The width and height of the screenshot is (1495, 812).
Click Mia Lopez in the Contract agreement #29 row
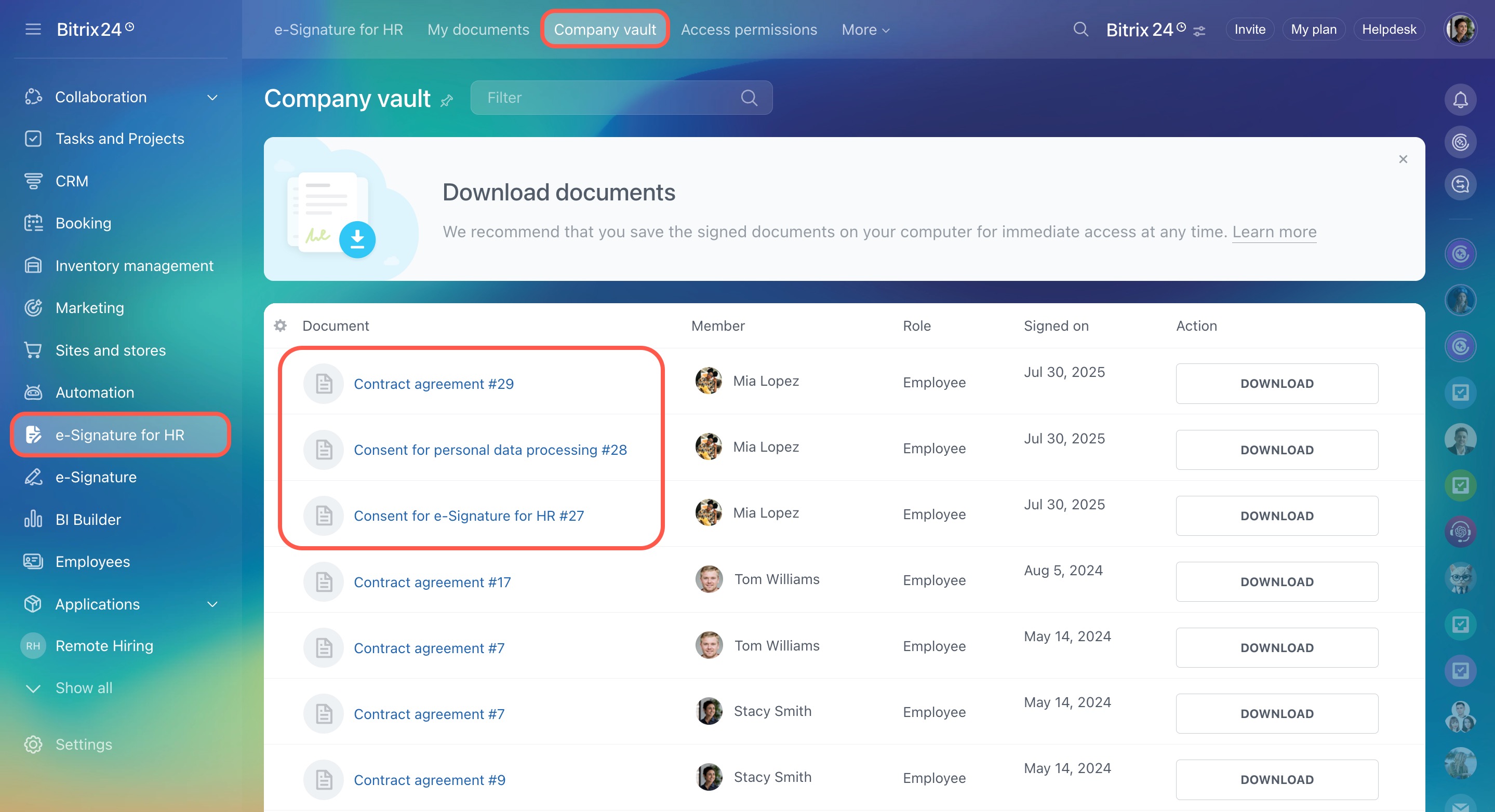[766, 381]
